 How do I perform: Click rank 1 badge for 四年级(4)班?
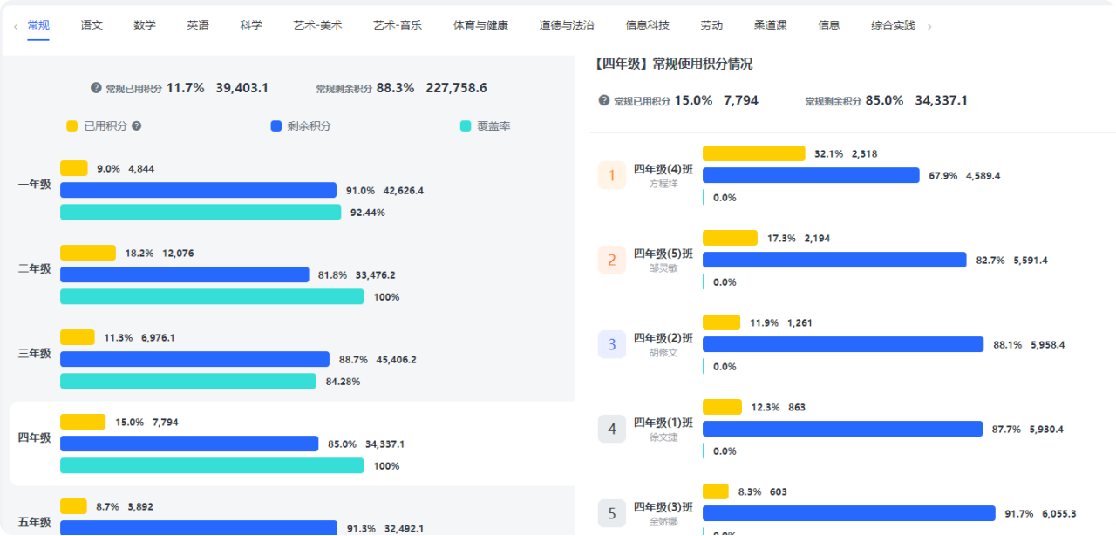tap(611, 176)
